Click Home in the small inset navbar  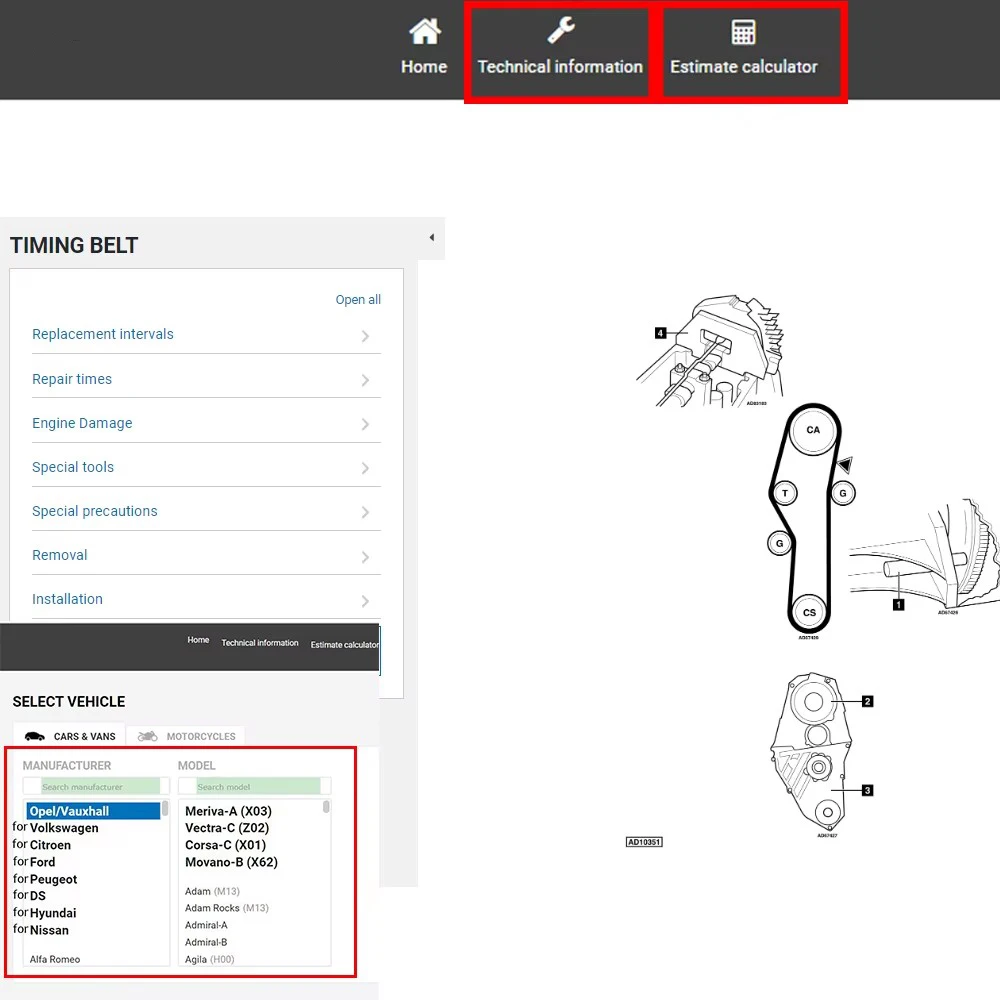click(x=198, y=640)
